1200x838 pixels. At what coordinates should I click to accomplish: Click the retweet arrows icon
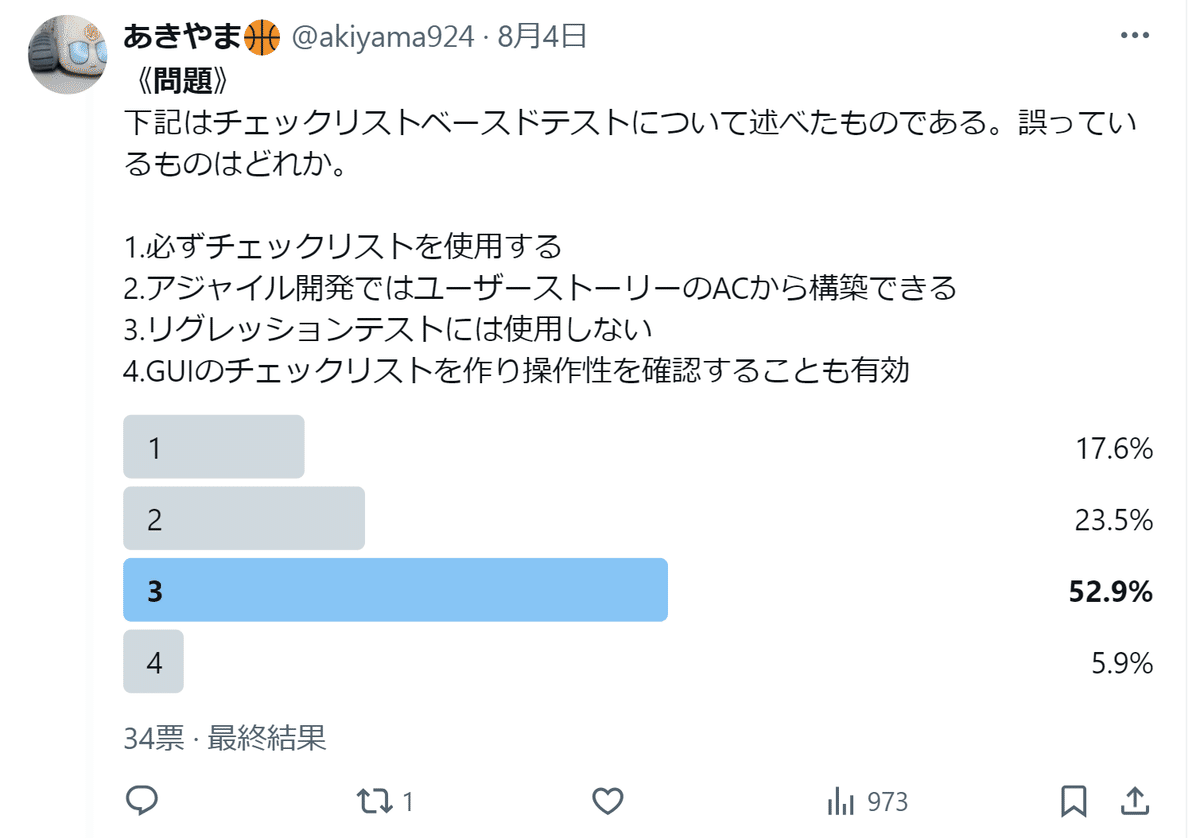coord(375,800)
